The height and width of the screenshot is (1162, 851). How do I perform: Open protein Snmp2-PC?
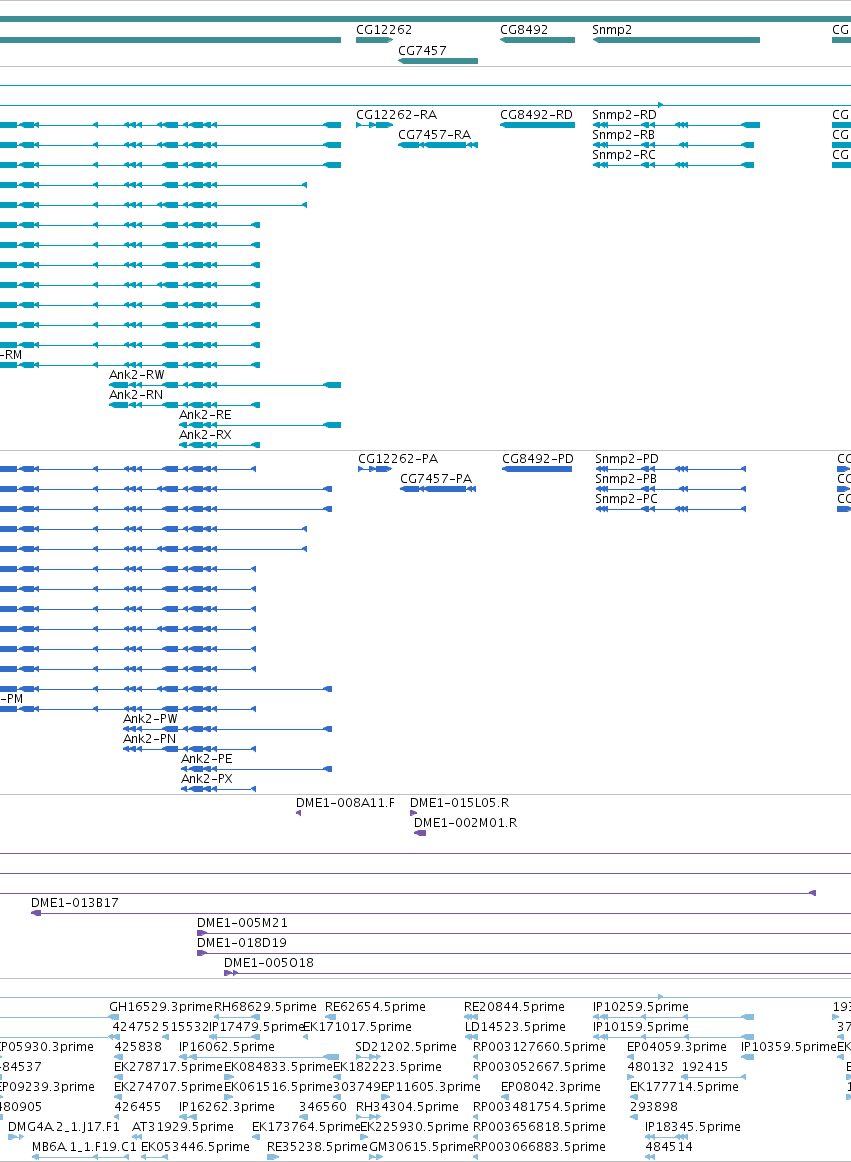click(x=626, y=499)
